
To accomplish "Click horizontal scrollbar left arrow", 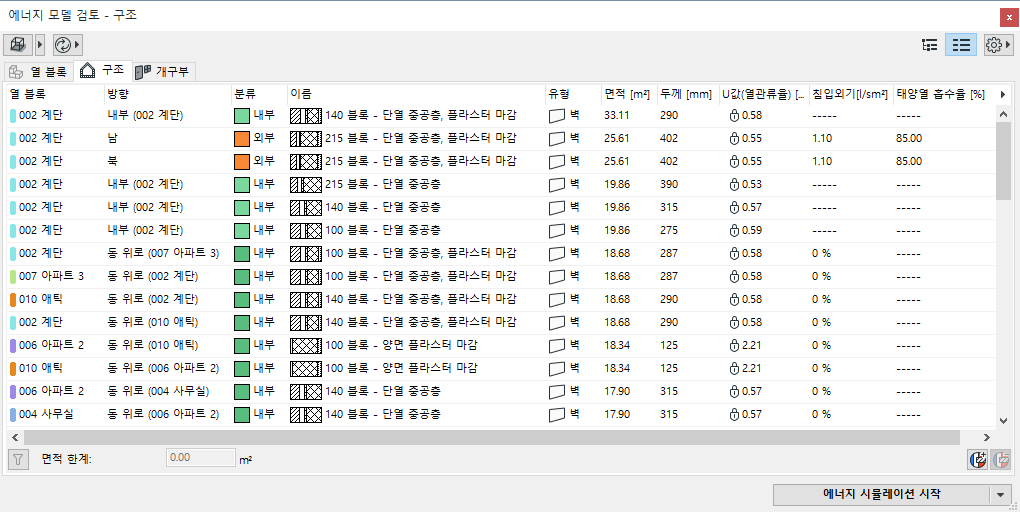I will (x=14, y=437).
